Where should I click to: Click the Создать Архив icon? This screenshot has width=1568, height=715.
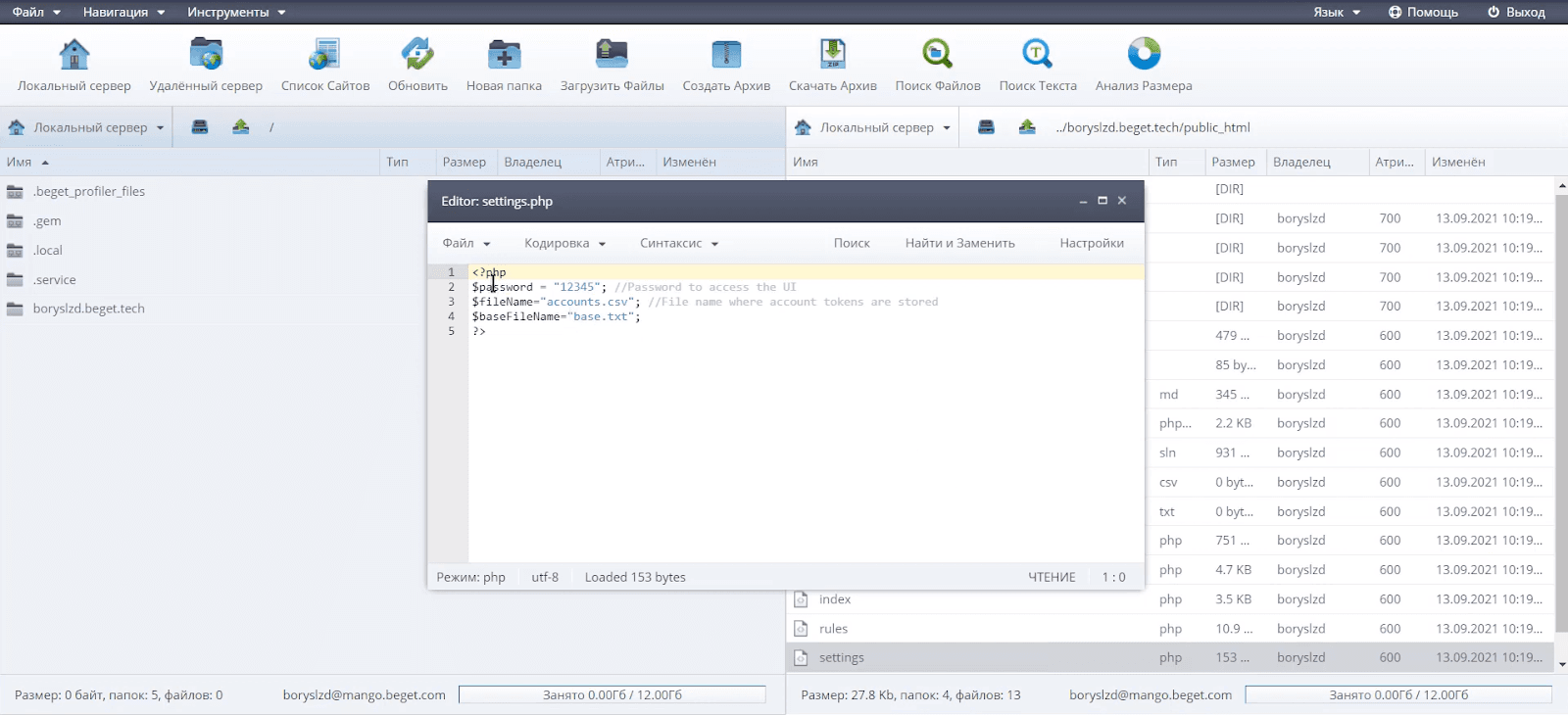click(x=726, y=54)
